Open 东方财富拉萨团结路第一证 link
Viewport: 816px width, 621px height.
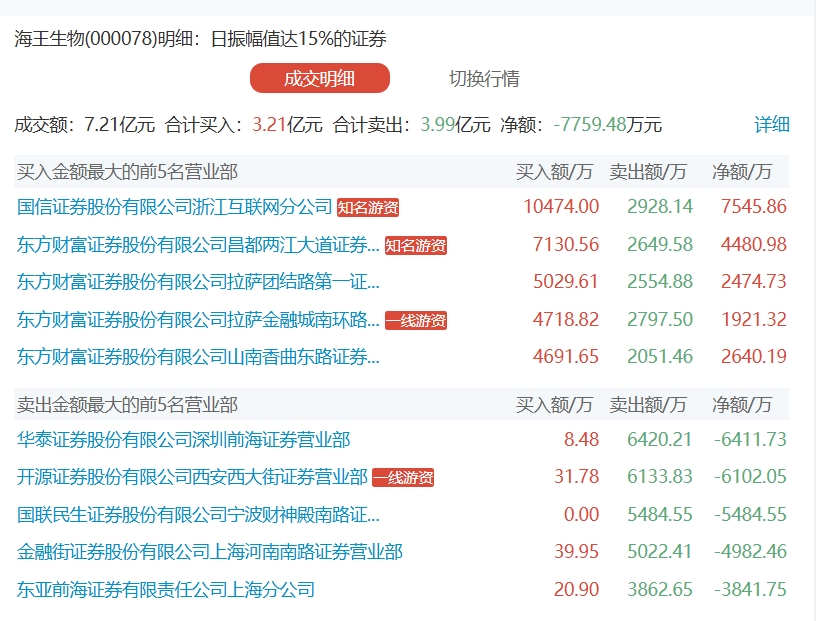(x=198, y=282)
